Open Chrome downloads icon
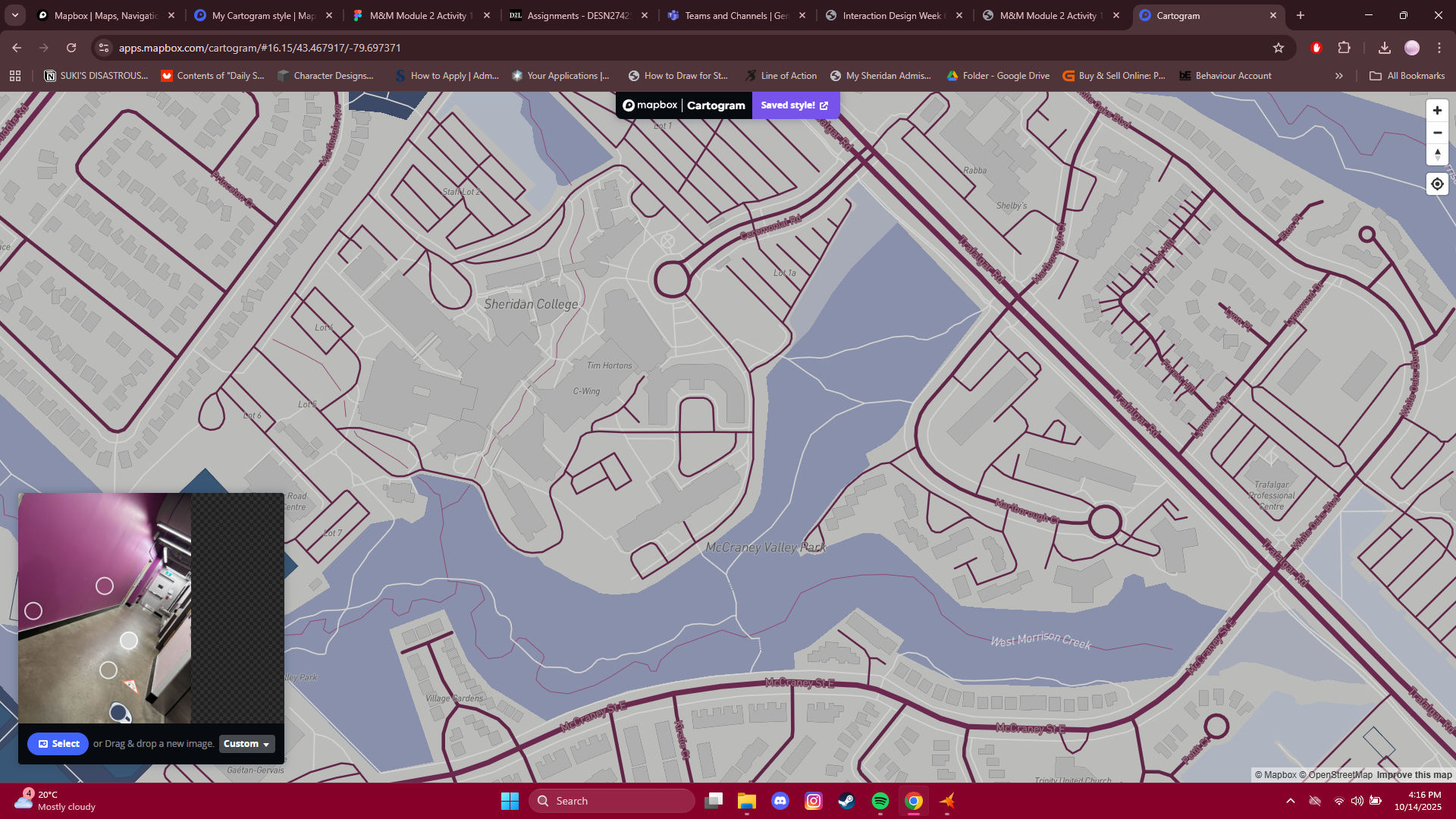This screenshot has height=819, width=1456. [x=1384, y=48]
